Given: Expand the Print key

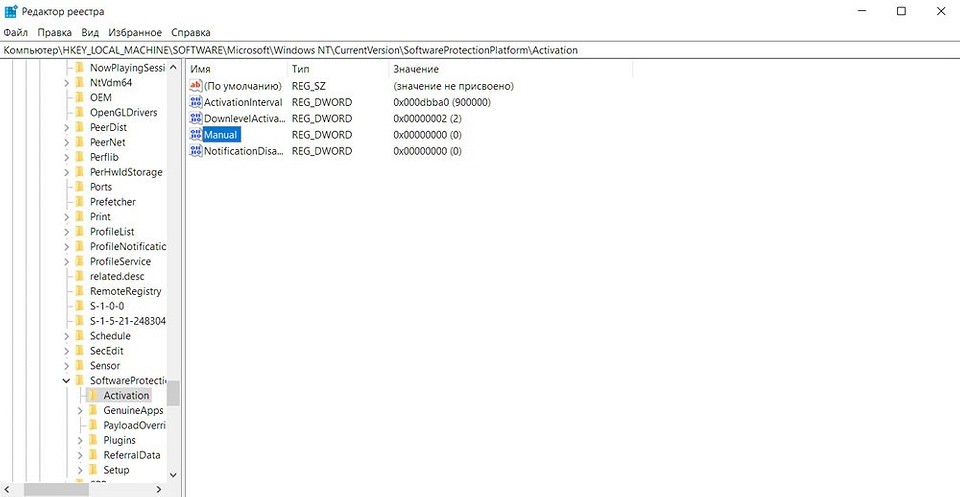Looking at the screenshot, I should (66, 217).
